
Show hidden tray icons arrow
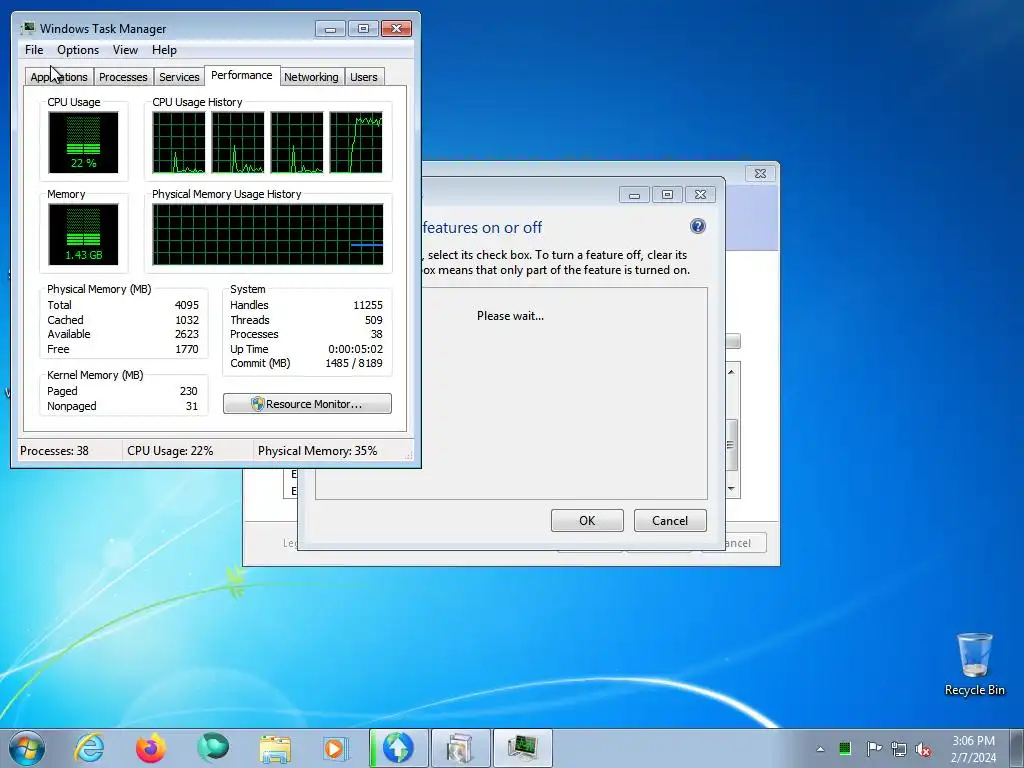pos(820,749)
